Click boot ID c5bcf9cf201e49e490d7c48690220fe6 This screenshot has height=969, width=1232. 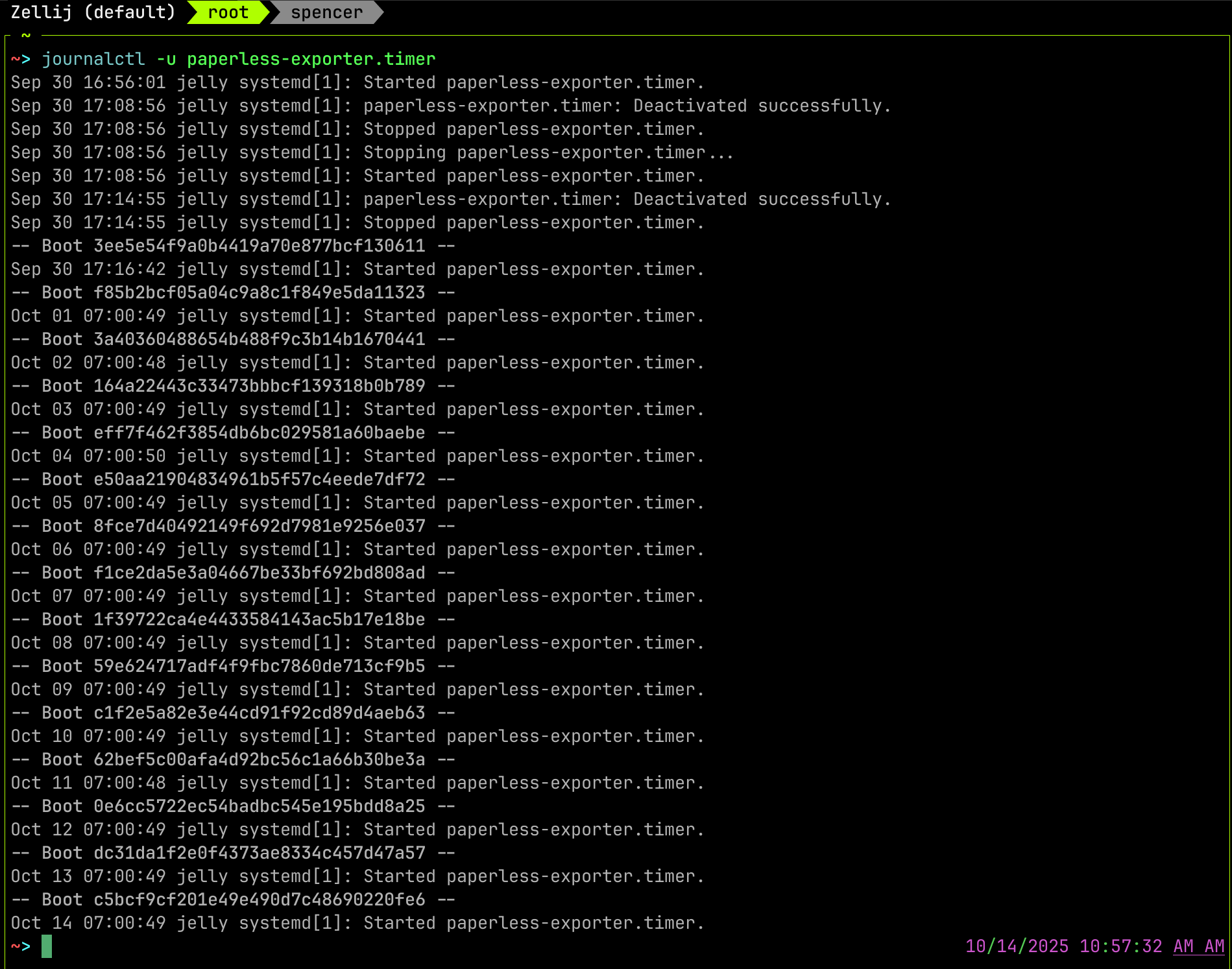[x=259, y=900]
